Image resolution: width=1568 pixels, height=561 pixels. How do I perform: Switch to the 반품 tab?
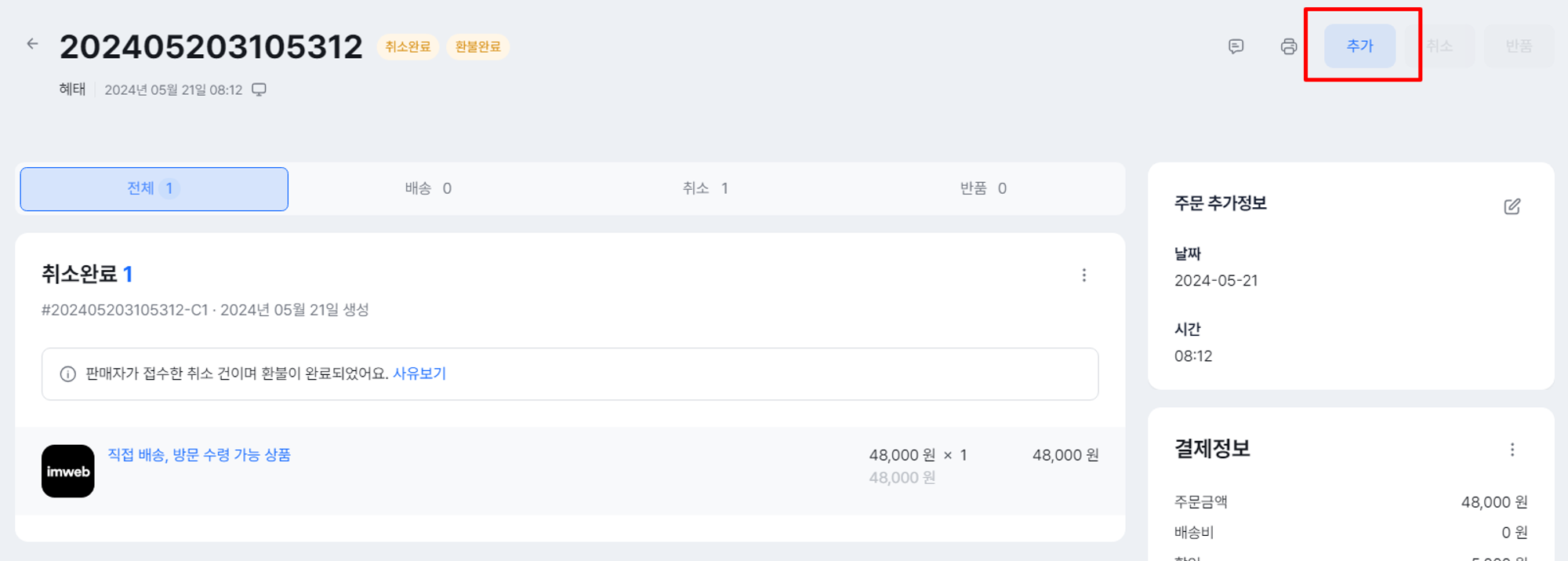(982, 188)
